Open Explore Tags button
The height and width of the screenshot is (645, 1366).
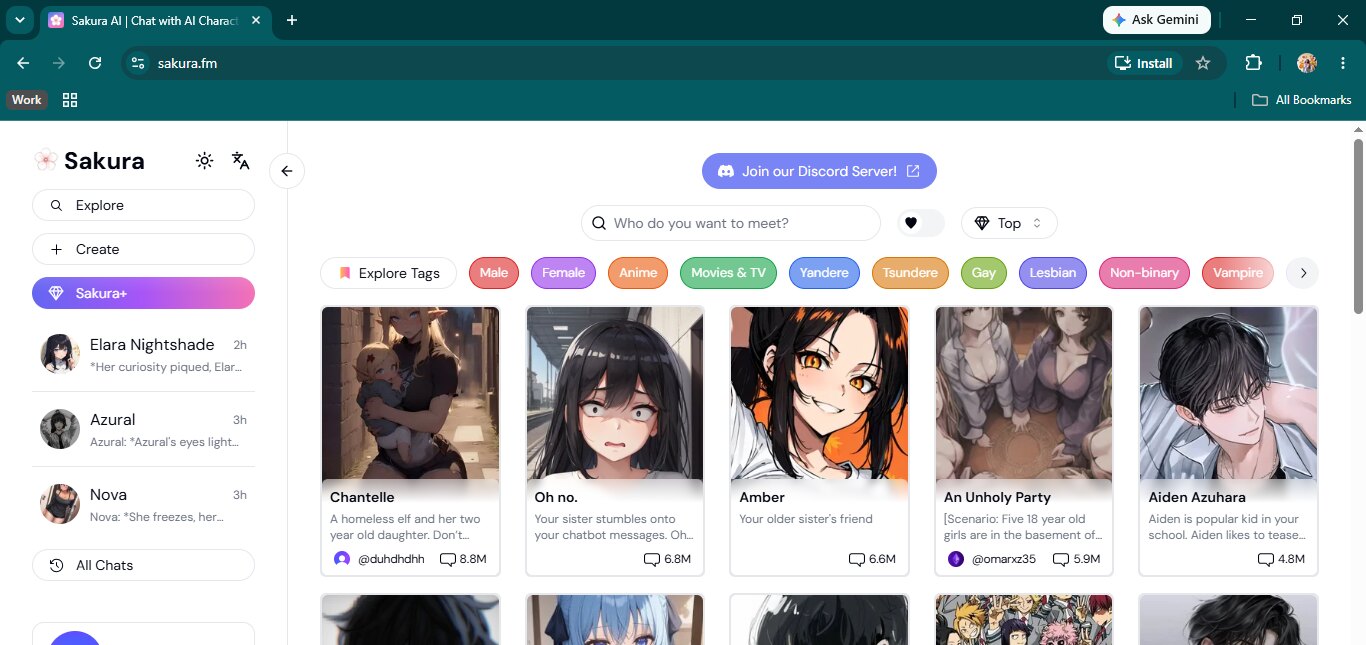pos(388,273)
